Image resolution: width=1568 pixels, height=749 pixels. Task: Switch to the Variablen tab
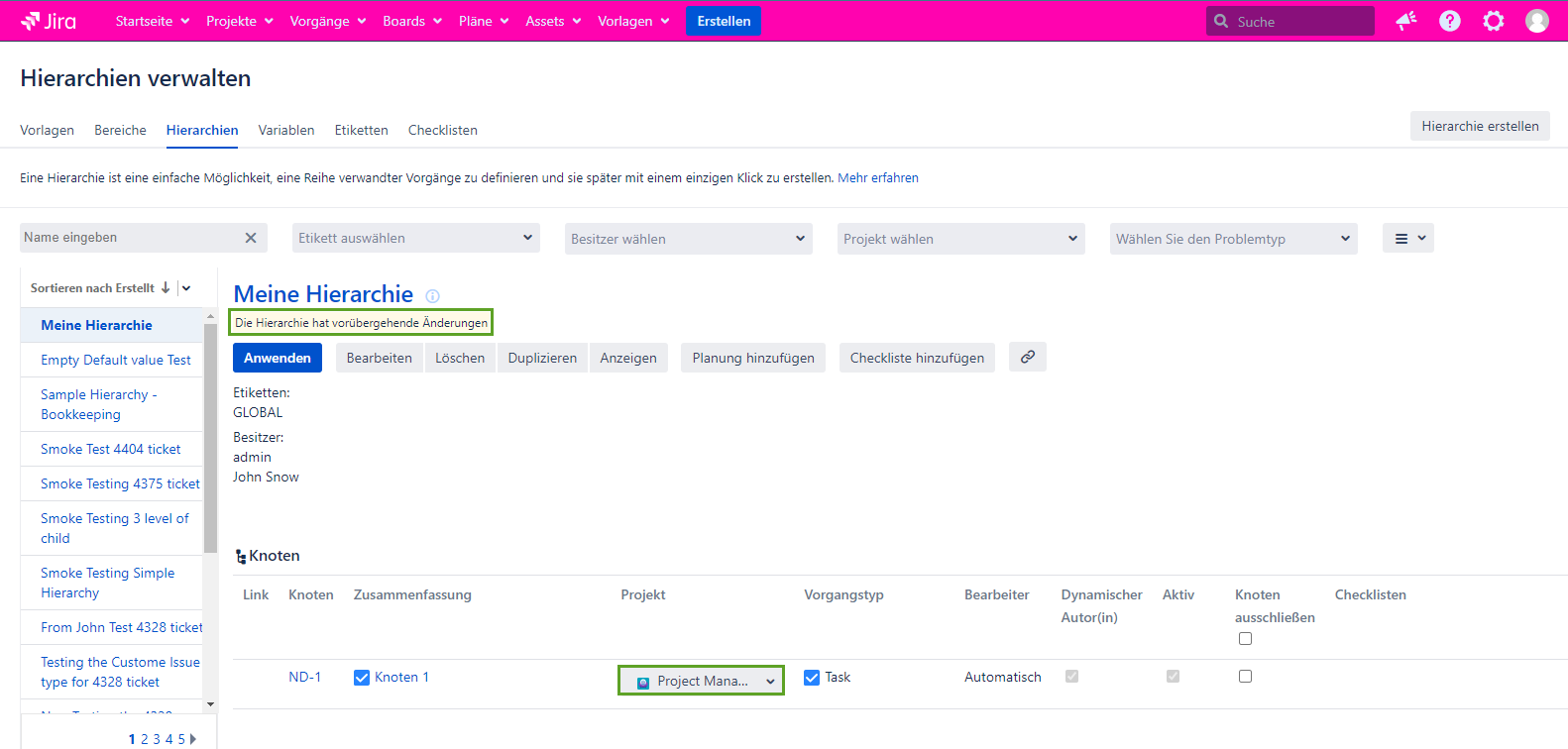coord(286,130)
